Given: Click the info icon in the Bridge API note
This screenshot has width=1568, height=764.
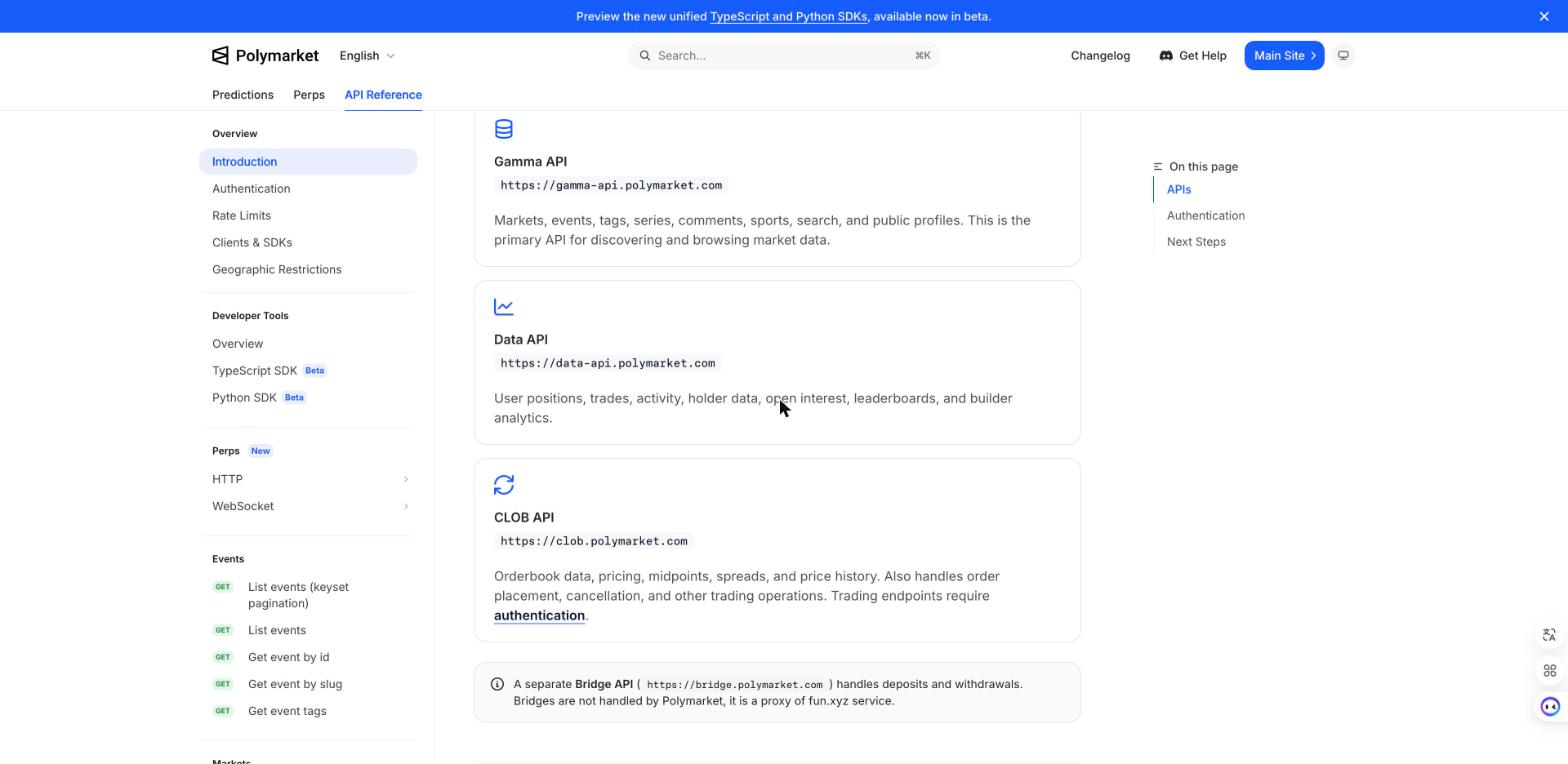Looking at the screenshot, I should point(497,684).
